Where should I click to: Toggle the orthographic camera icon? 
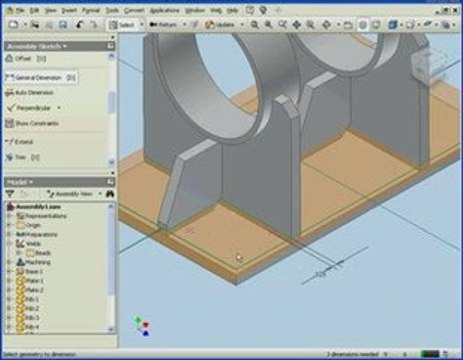(x=376, y=25)
